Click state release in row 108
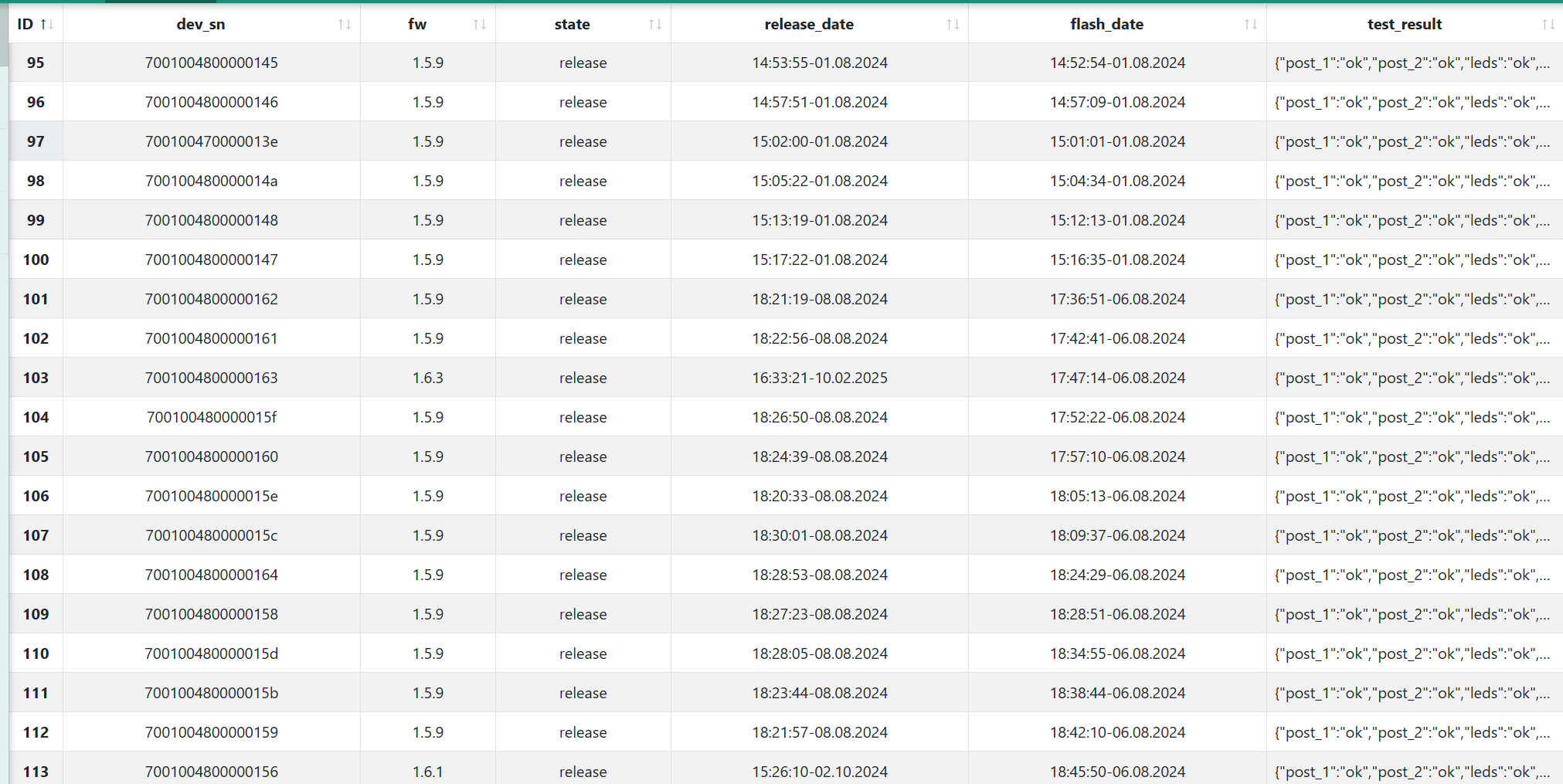Viewport: 1563px width, 784px height. tap(583, 575)
